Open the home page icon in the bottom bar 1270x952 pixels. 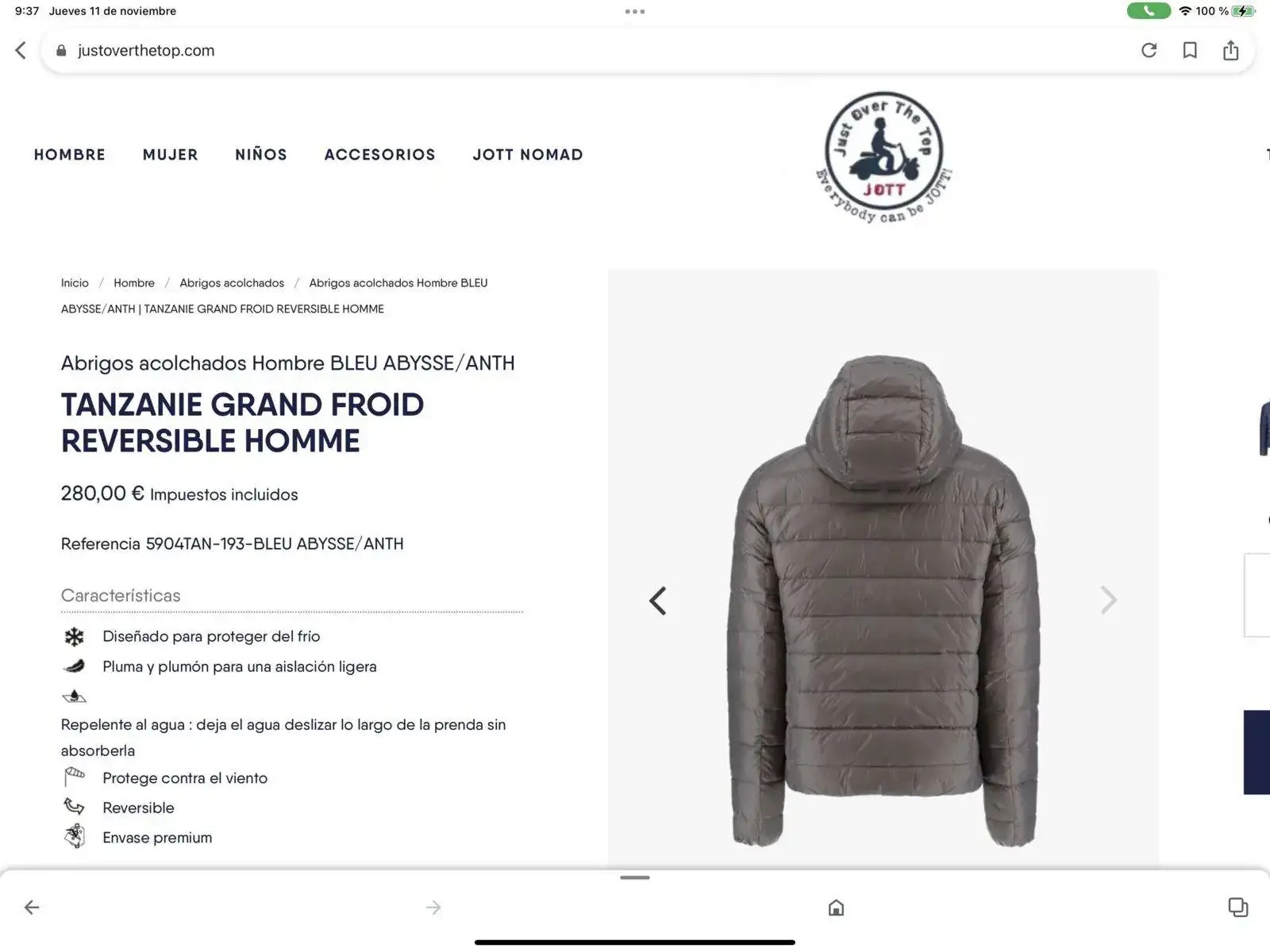(x=836, y=907)
